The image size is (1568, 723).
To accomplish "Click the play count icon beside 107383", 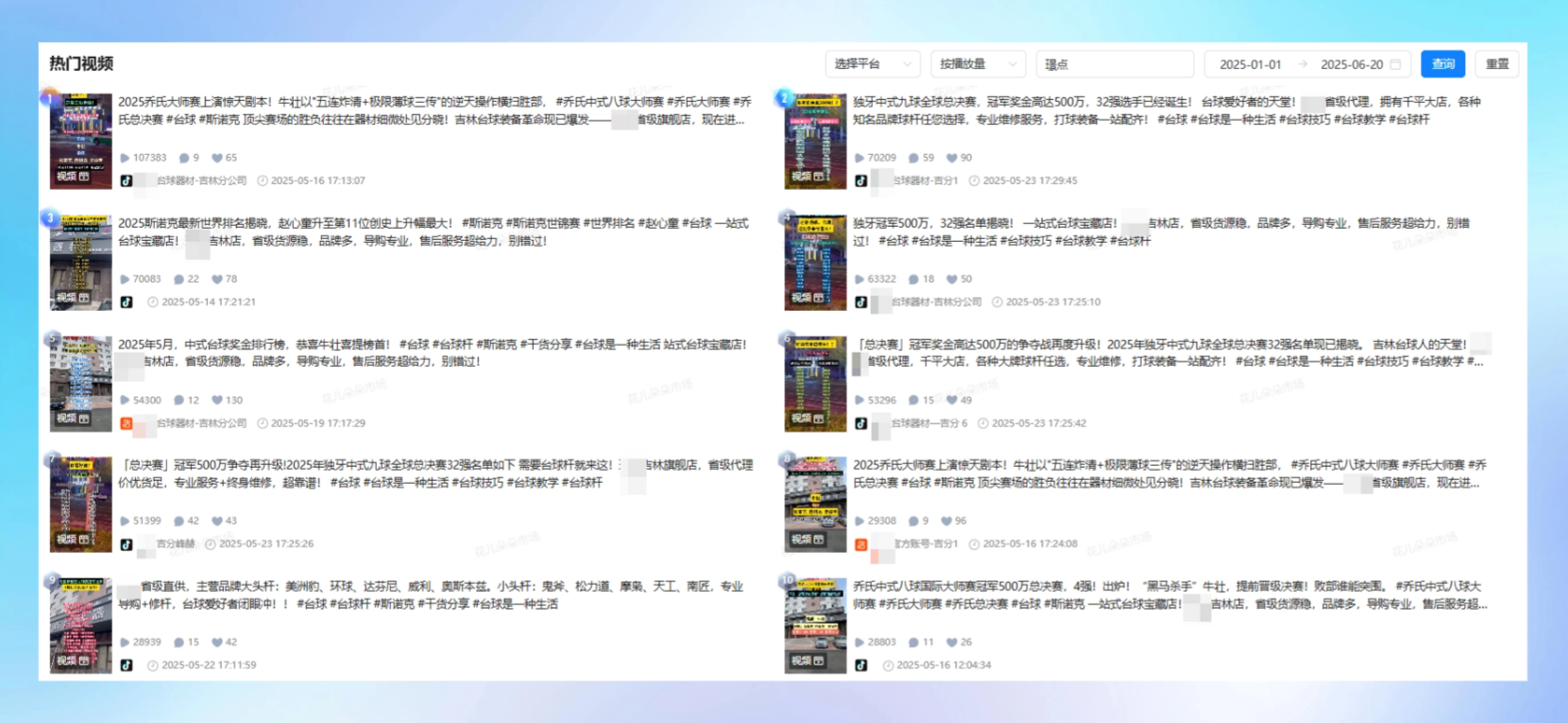I will 125,158.
